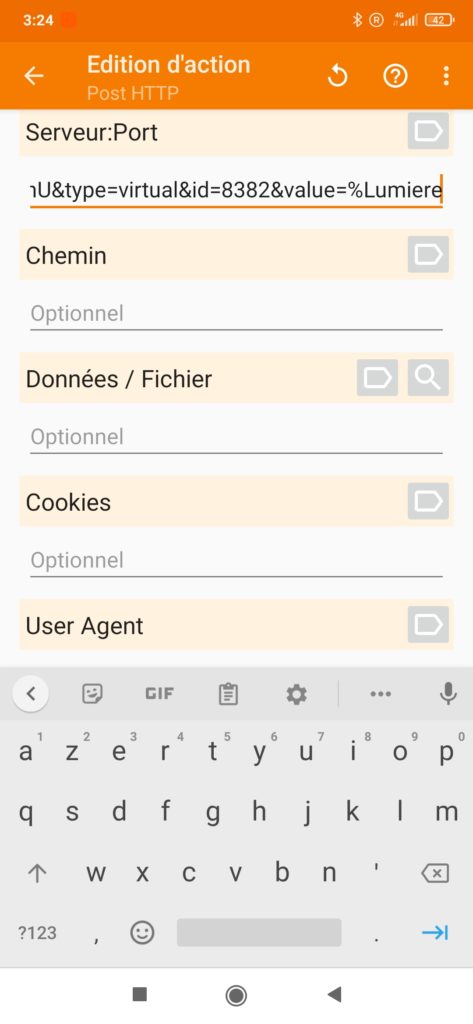Switch to ?123 symbols keyboard

(37, 933)
